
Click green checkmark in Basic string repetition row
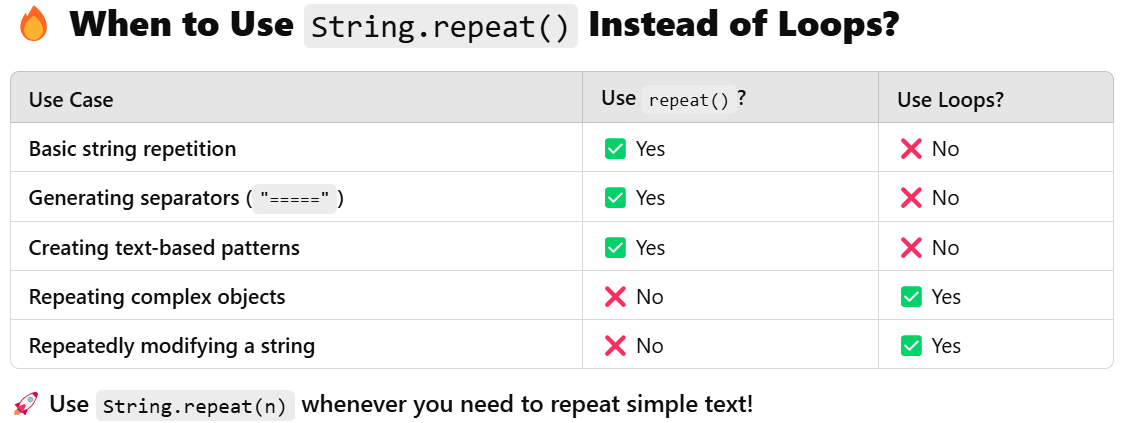pyautogui.click(x=615, y=149)
